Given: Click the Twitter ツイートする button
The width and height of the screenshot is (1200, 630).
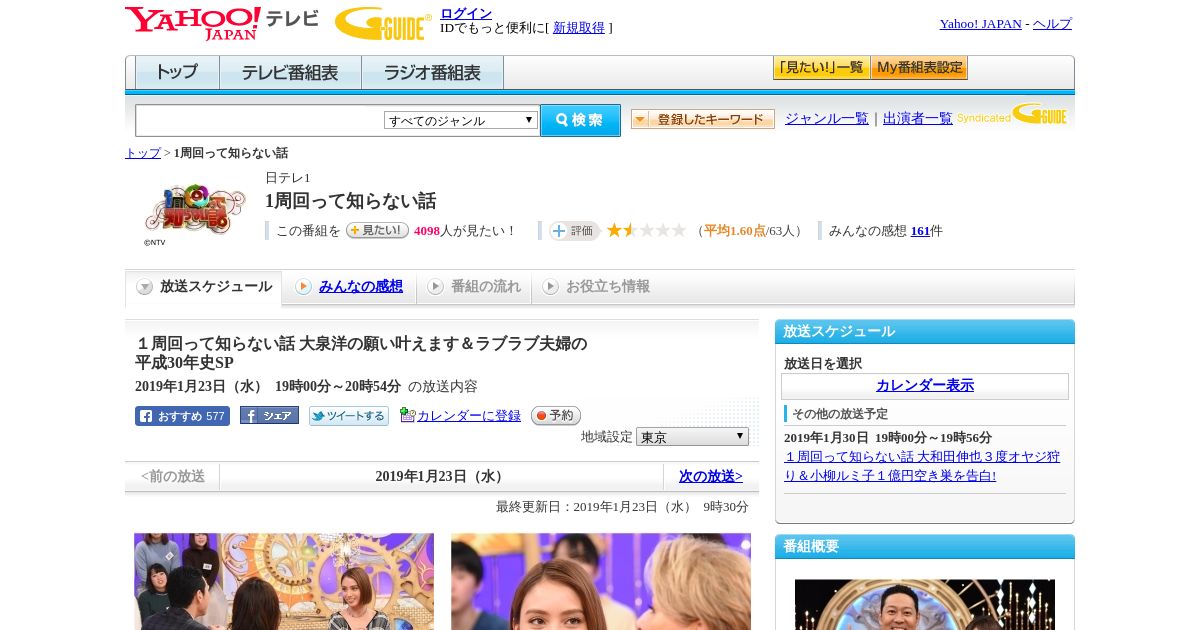Looking at the screenshot, I should point(348,416).
